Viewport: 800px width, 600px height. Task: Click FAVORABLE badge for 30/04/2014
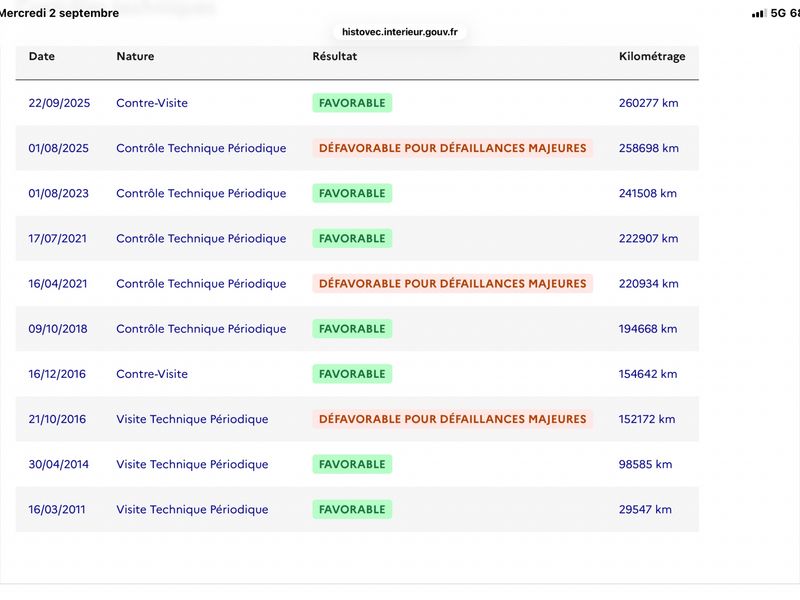click(x=352, y=464)
